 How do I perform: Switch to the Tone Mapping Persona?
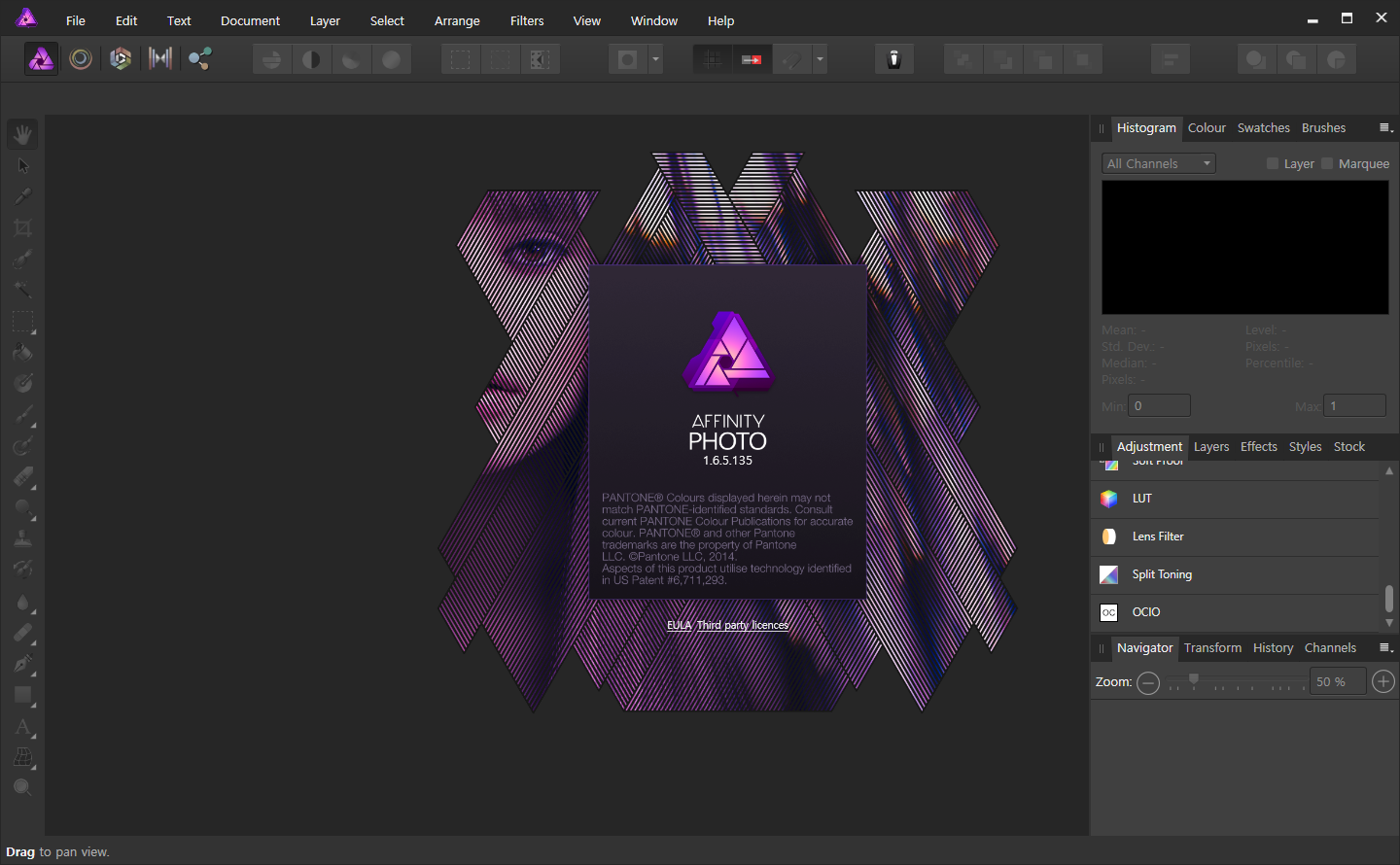tap(160, 59)
